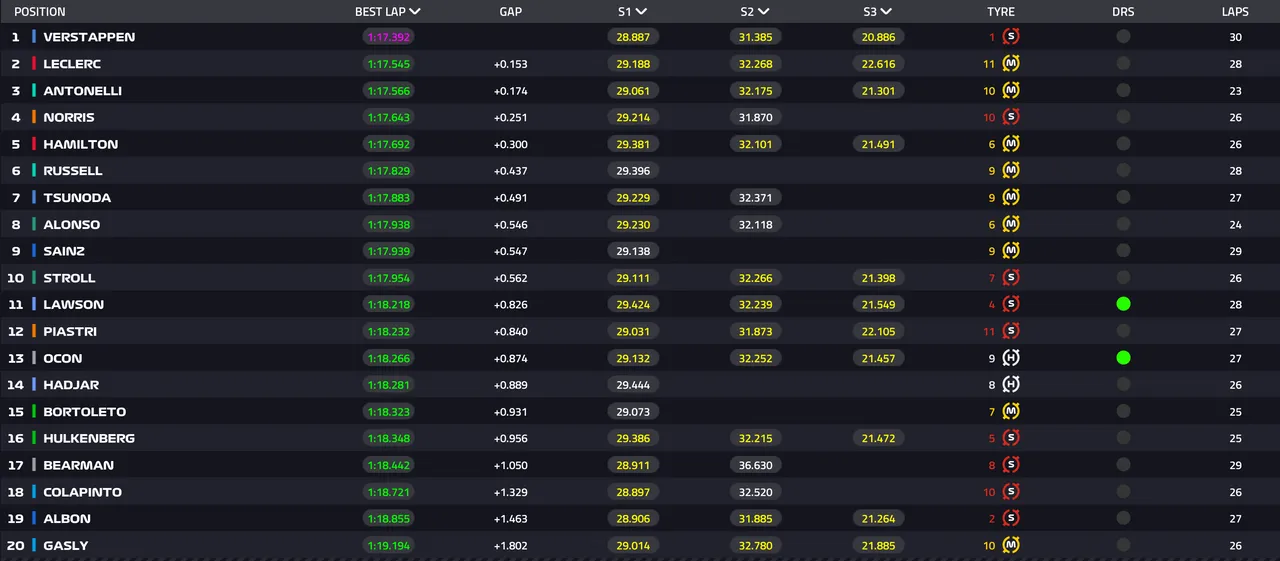Click the Position column header
This screenshot has width=1280, height=561.
pos(40,12)
